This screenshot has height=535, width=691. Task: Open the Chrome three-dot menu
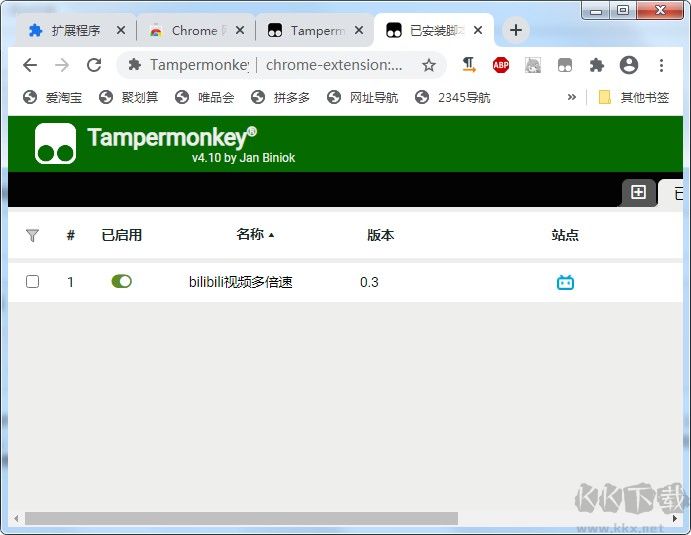661,65
